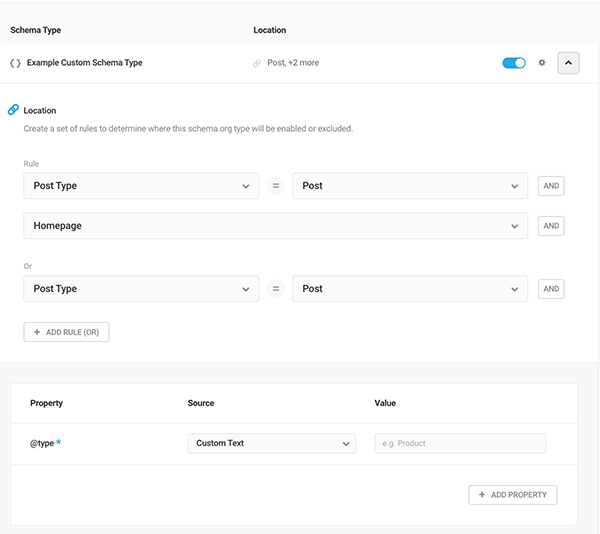Click the gray link icon before Post, +2 more
Screen dimensions: 600x534
coord(257,63)
